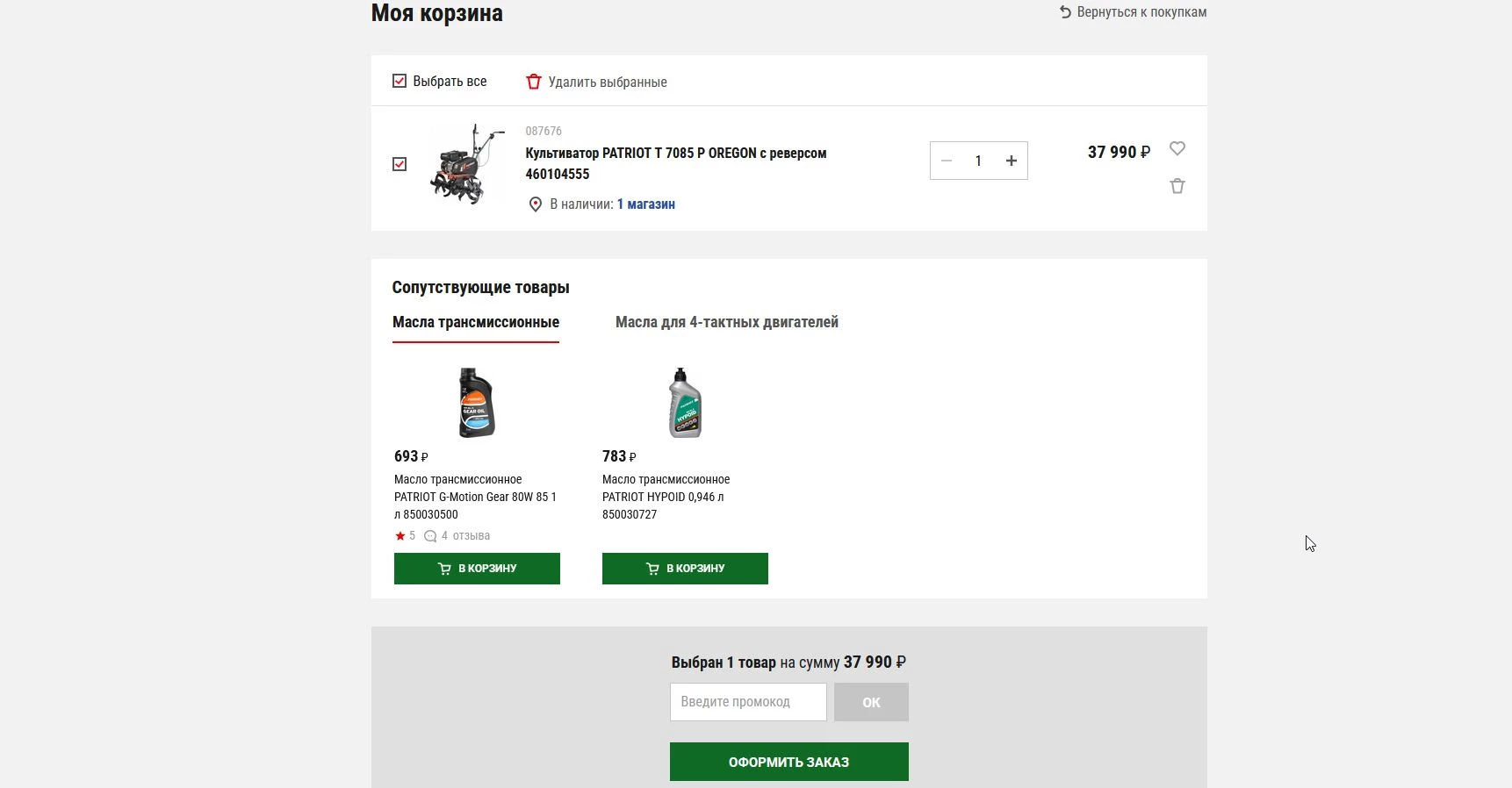Add PATRIOT G-Motion Gear oil to cart
This screenshot has width=1512, height=788.
[x=477, y=569]
